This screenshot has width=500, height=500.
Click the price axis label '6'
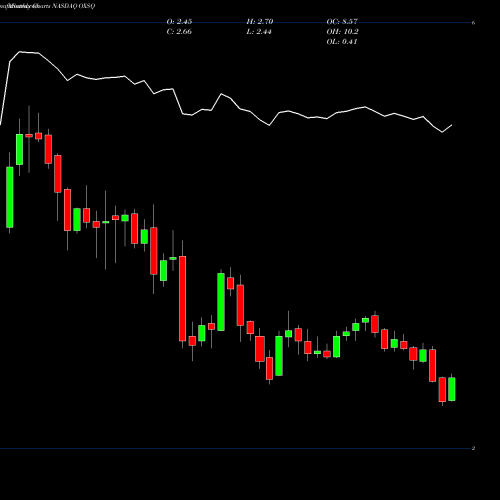473,23
